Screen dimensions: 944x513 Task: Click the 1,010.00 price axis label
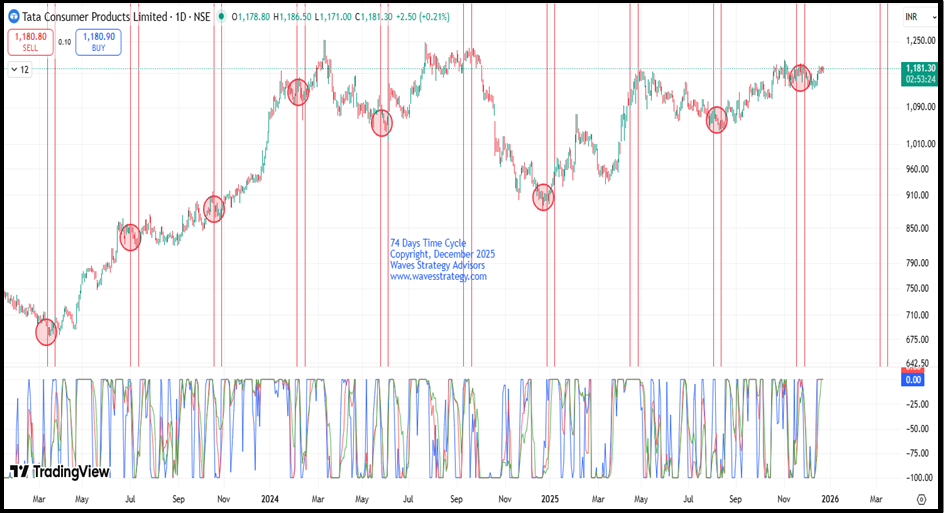click(x=921, y=144)
